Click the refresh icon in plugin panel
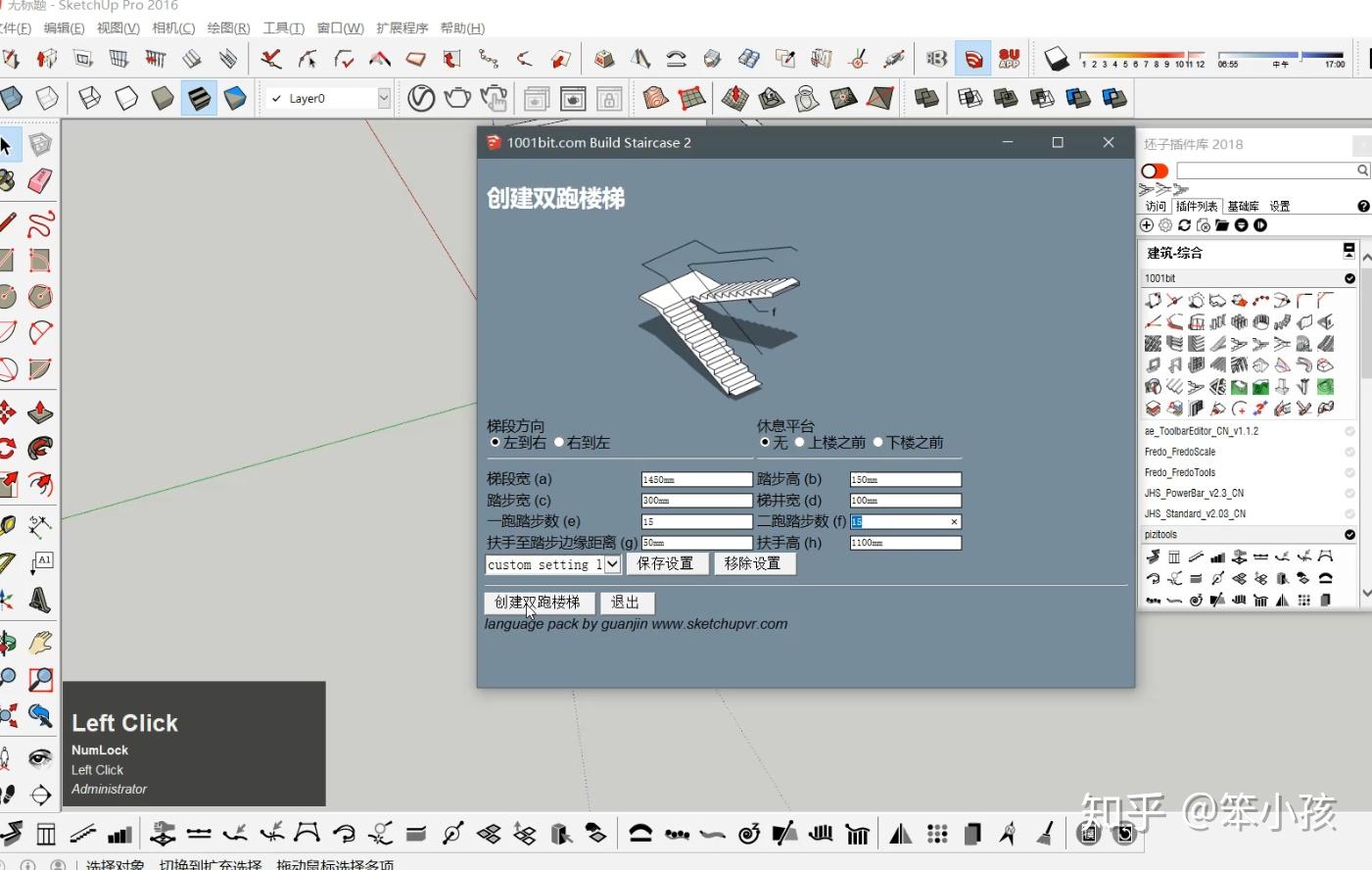The image size is (1372, 870). click(x=1184, y=225)
